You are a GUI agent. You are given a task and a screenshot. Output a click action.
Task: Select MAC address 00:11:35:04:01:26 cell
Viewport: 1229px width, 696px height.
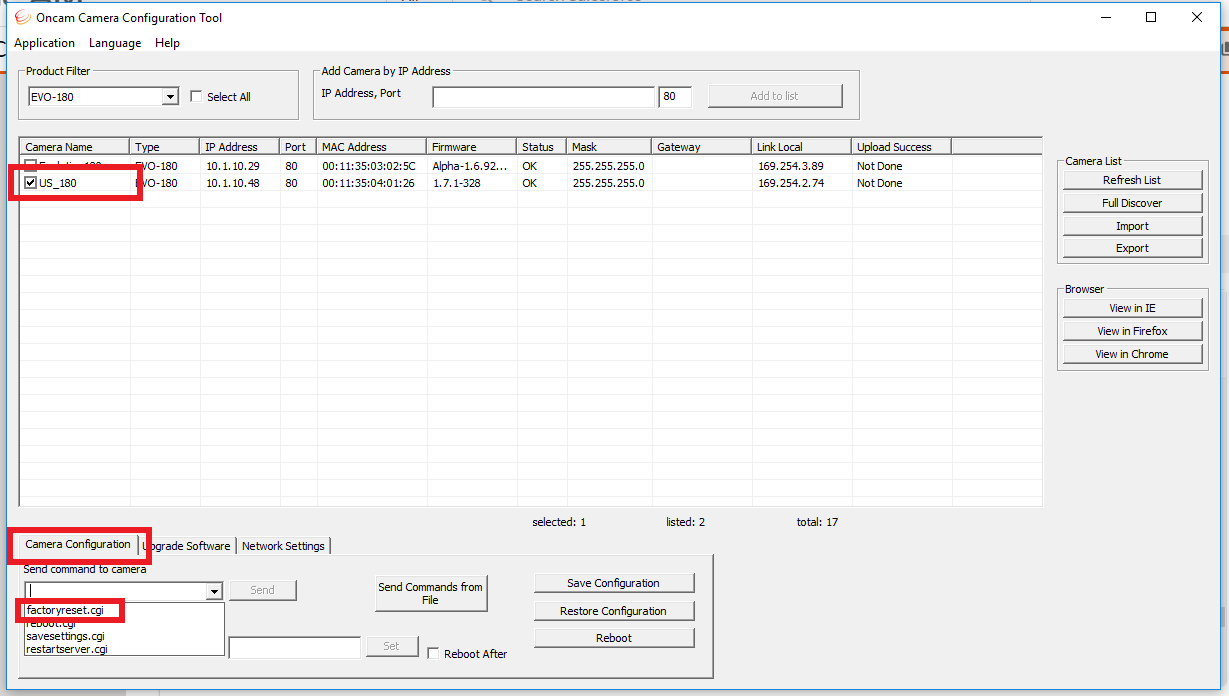pos(368,183)
